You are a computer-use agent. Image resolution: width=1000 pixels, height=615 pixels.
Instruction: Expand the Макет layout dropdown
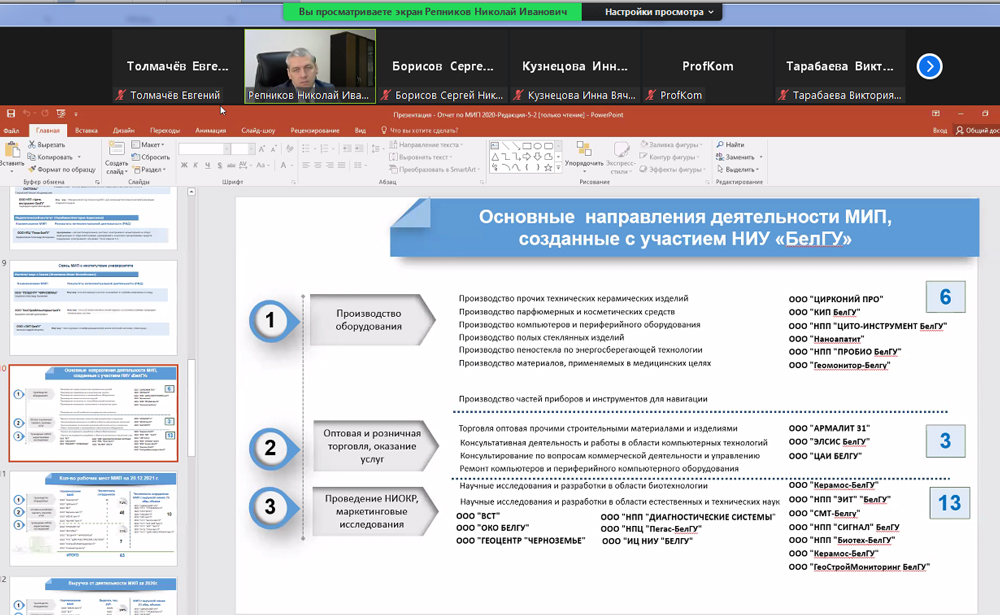coord(151,145)
